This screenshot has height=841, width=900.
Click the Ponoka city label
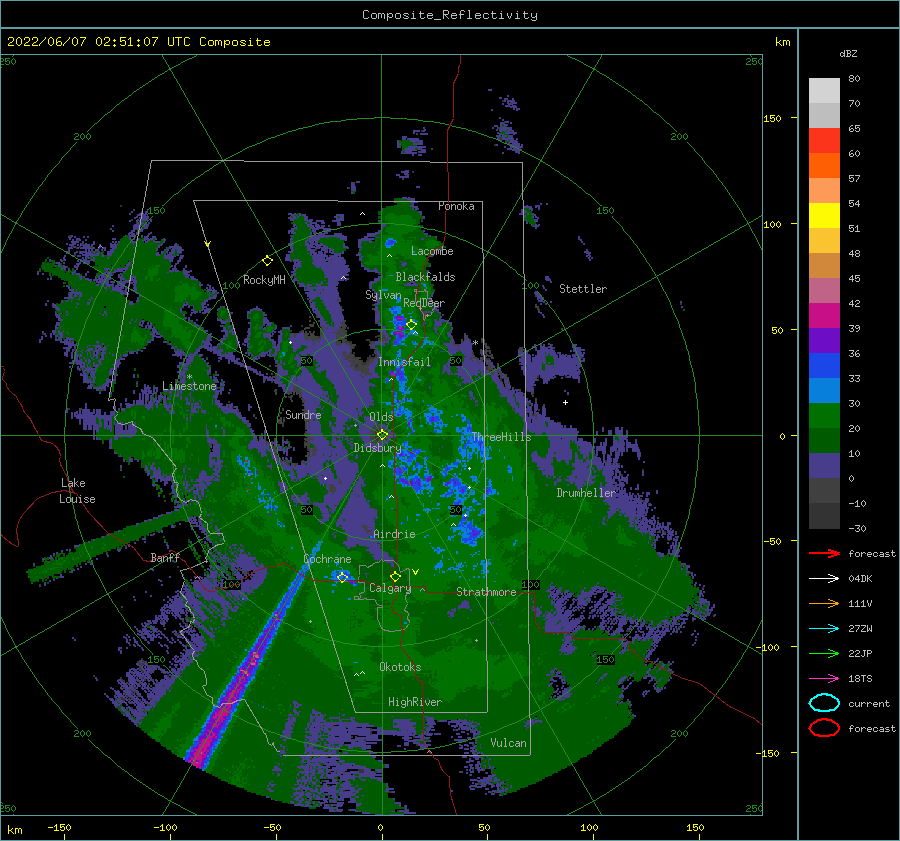click(456, 206)
